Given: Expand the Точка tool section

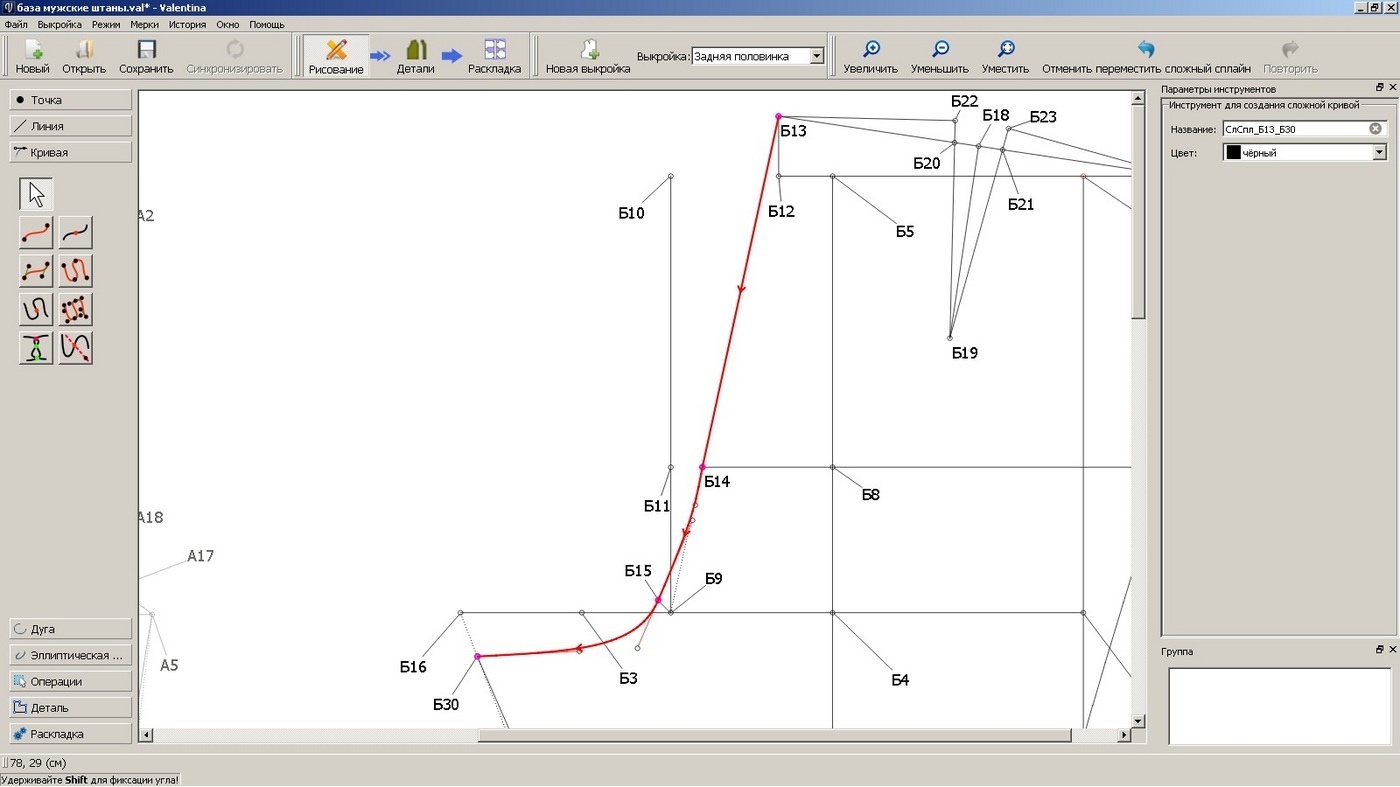Looking at the screenshot, I should [x=70, y=100].
